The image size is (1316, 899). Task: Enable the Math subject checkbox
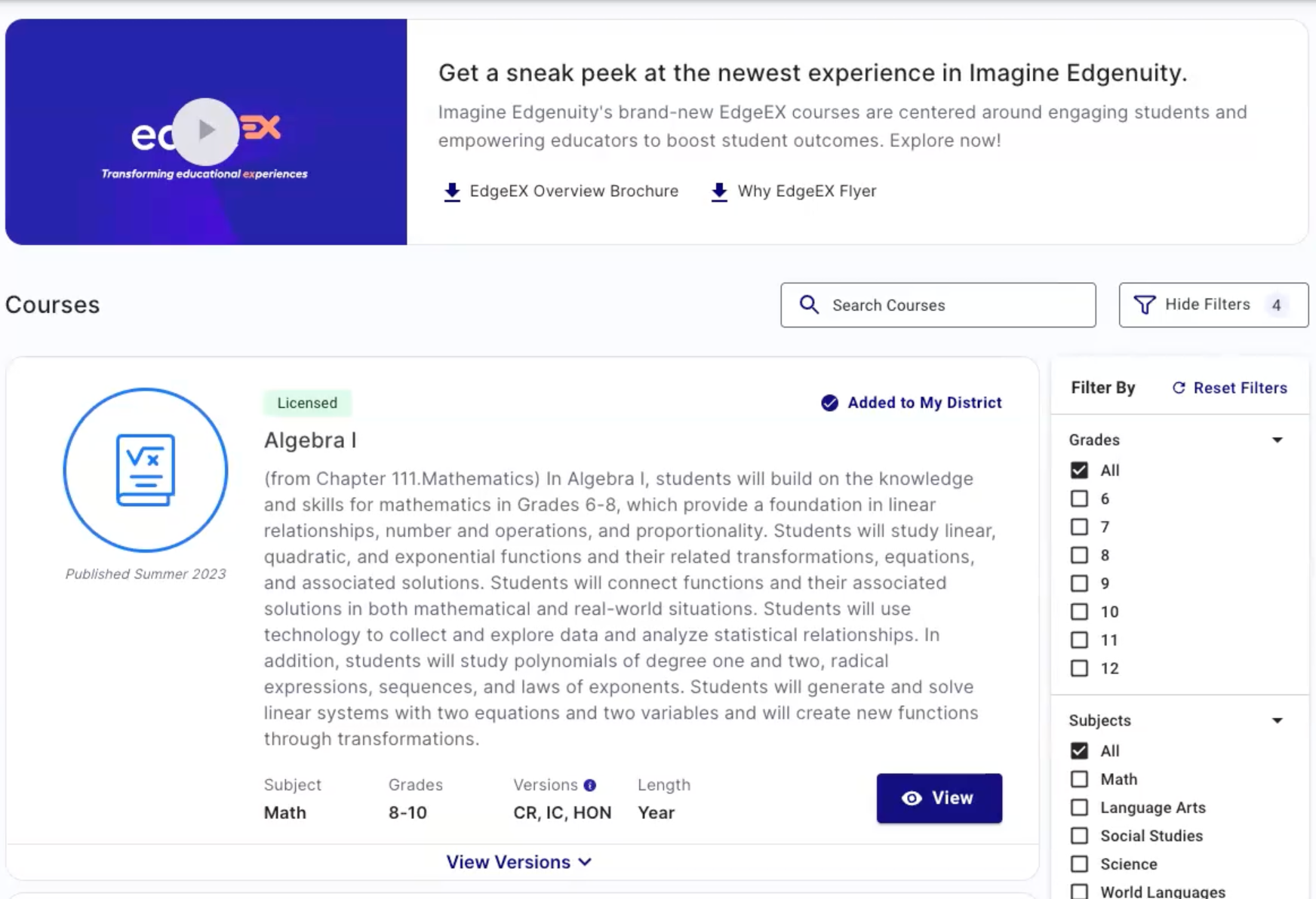[x=1079, y=779]
